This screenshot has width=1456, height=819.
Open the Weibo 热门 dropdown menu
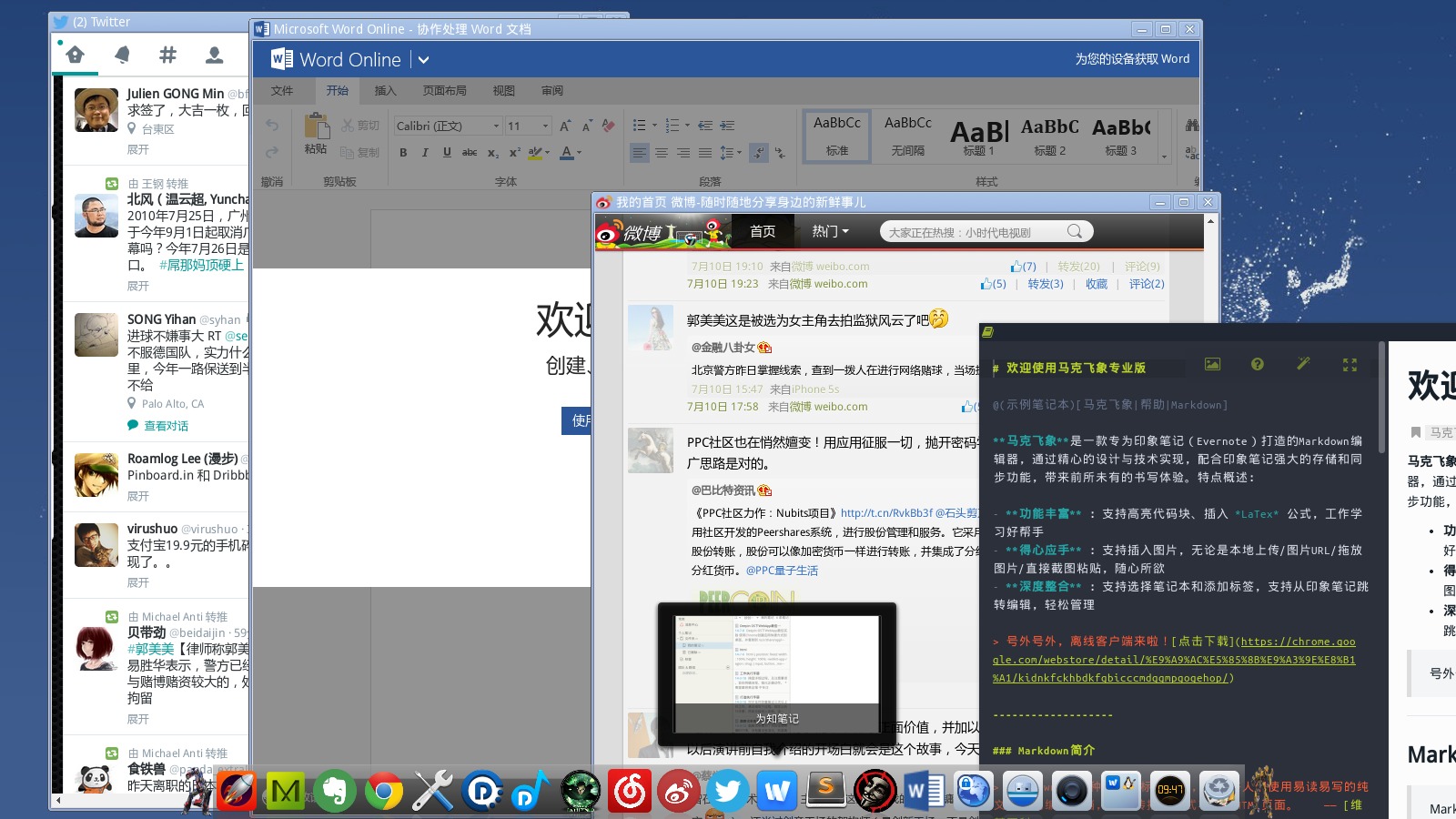830,231
